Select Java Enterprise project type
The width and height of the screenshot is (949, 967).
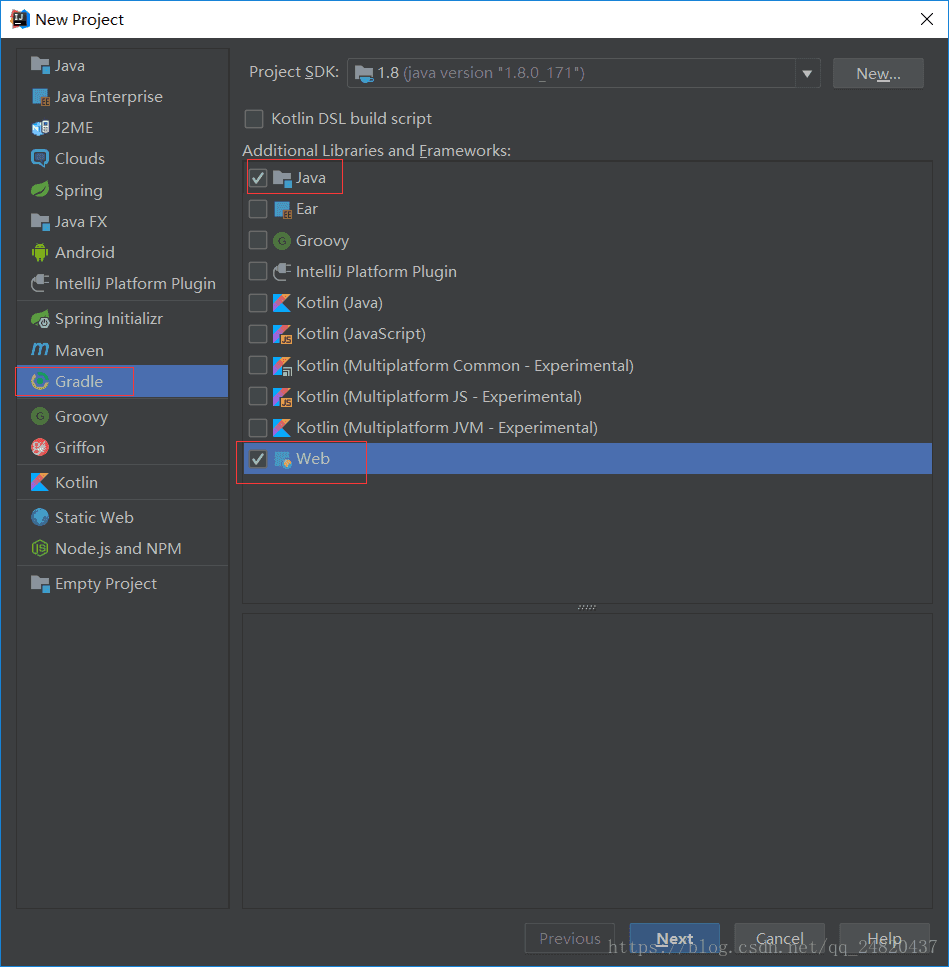[x=123, y=97]
